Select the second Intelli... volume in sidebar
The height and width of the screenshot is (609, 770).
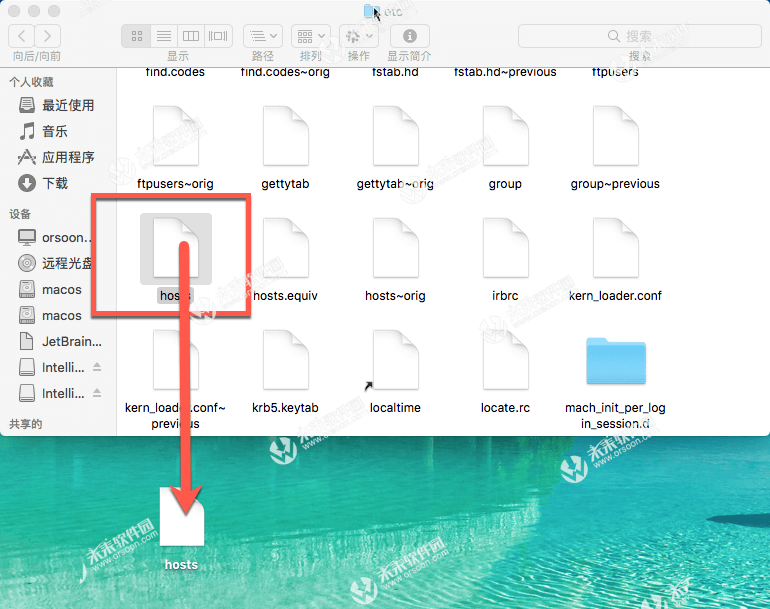click(x=52, y=393)
